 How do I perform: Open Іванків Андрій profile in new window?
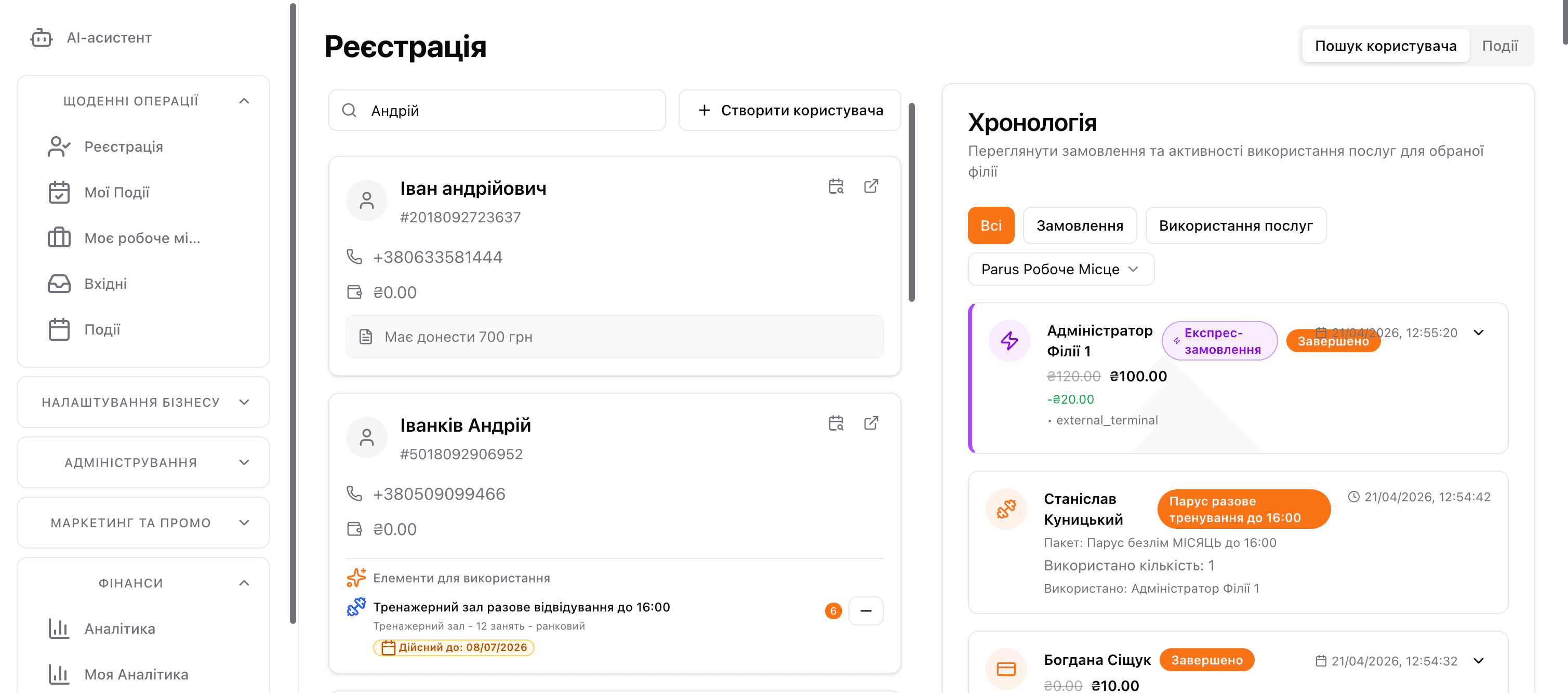point(871,423)
